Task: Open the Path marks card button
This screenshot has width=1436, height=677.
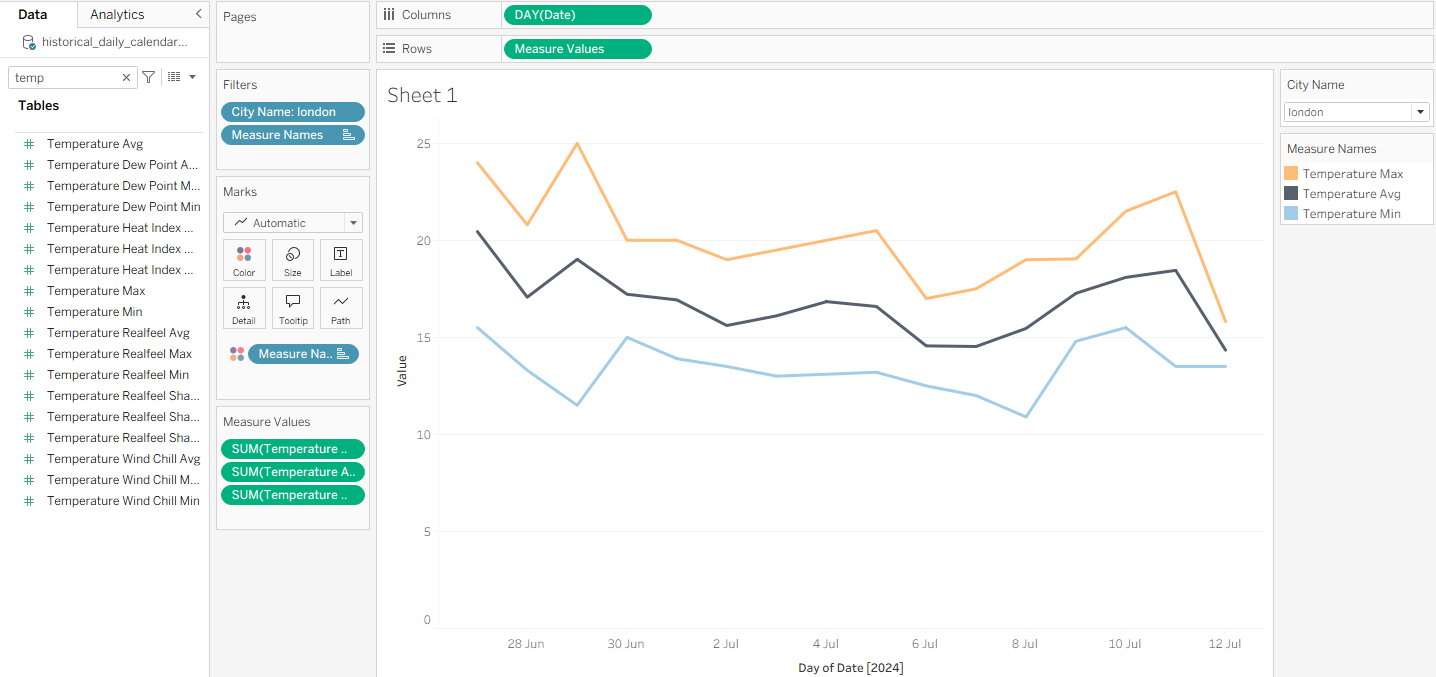Action: pyautogui.click(x=341, y=308)
